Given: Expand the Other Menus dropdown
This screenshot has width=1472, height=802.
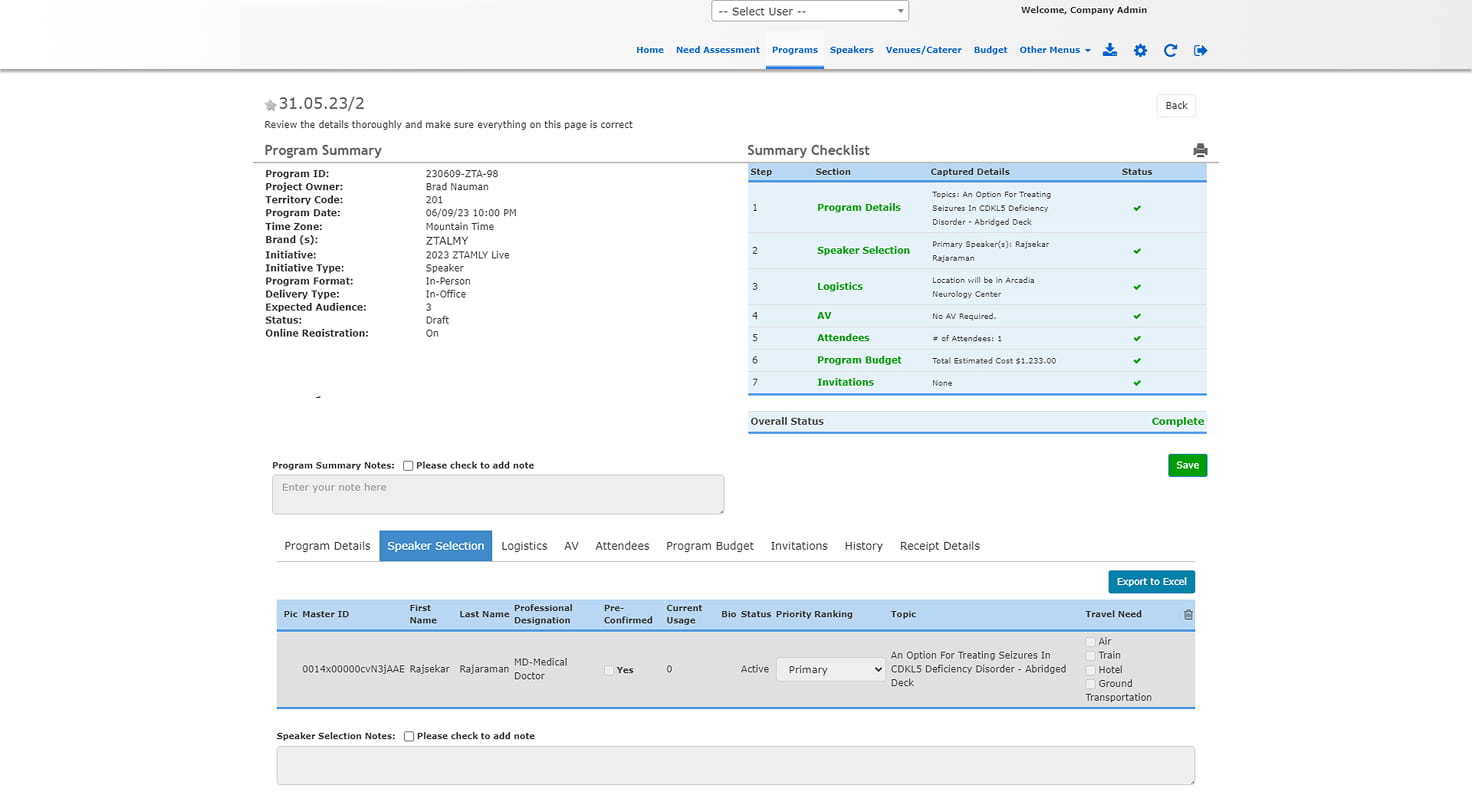Looking at the screenshot, I should click(1054, 50).
